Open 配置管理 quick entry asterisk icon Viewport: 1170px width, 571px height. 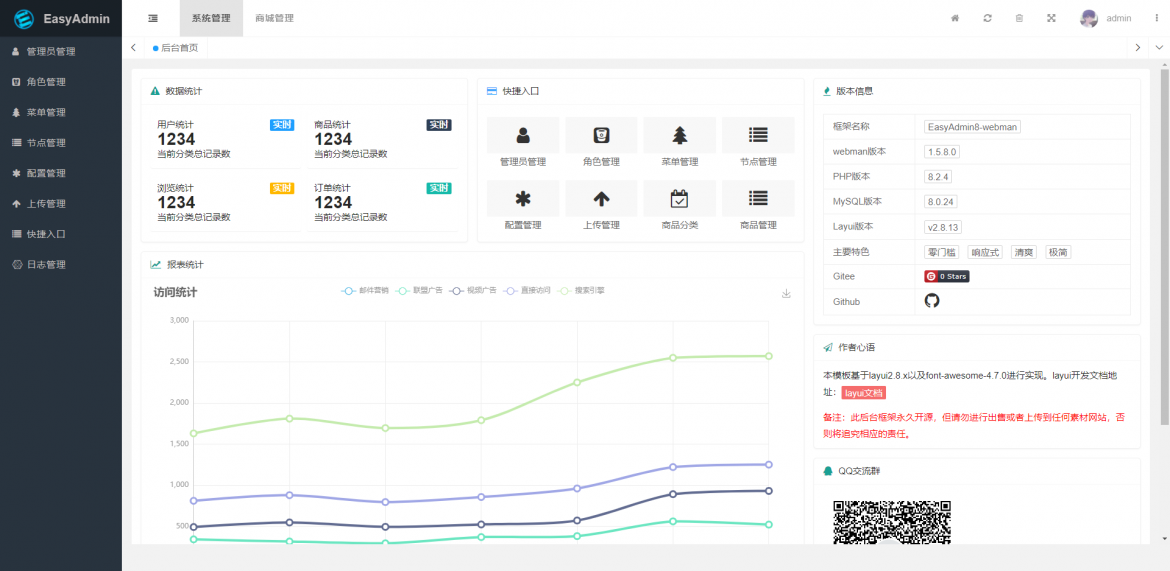tap(523, 199)
